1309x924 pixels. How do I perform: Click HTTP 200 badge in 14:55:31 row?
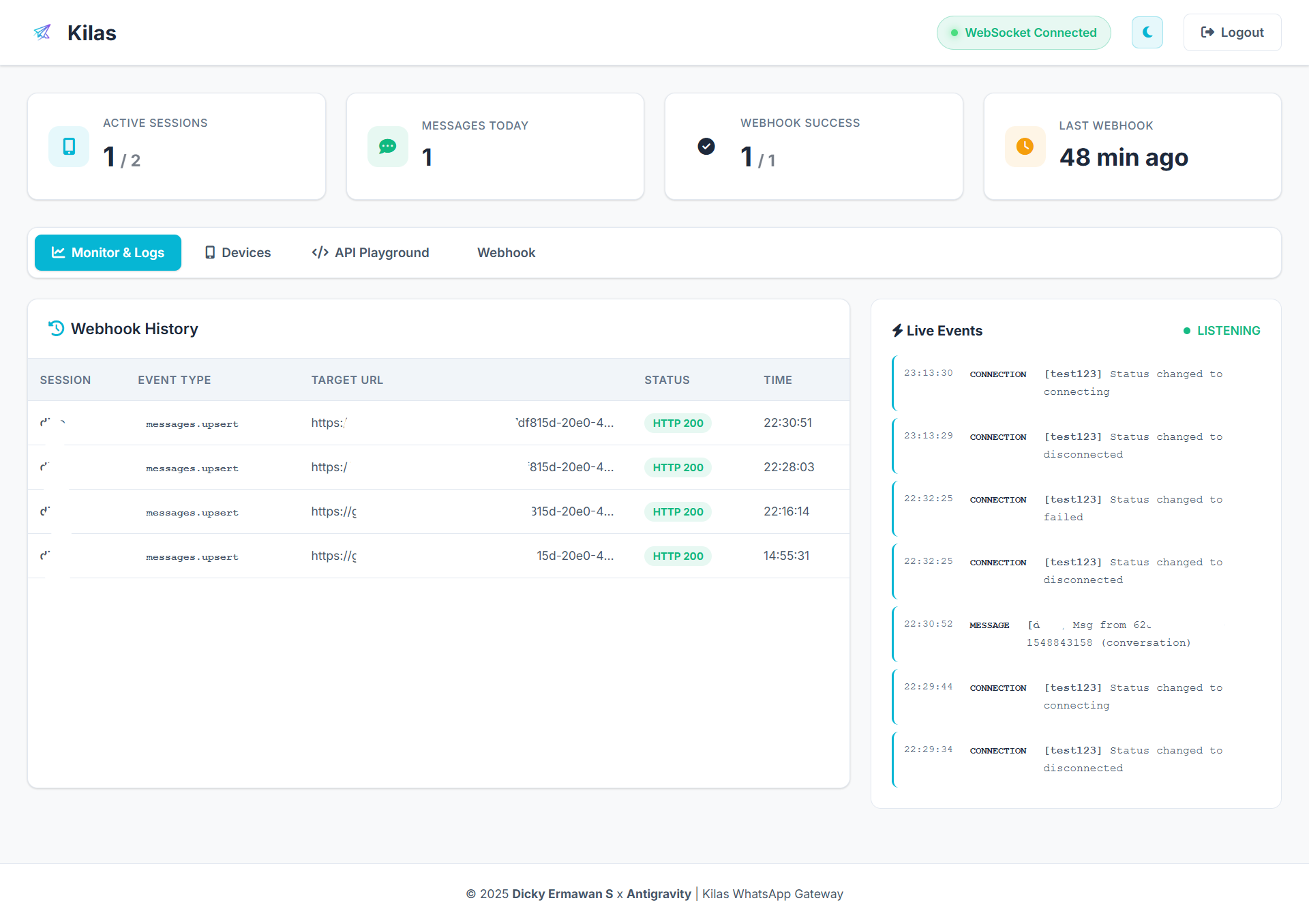pos(678,556)
